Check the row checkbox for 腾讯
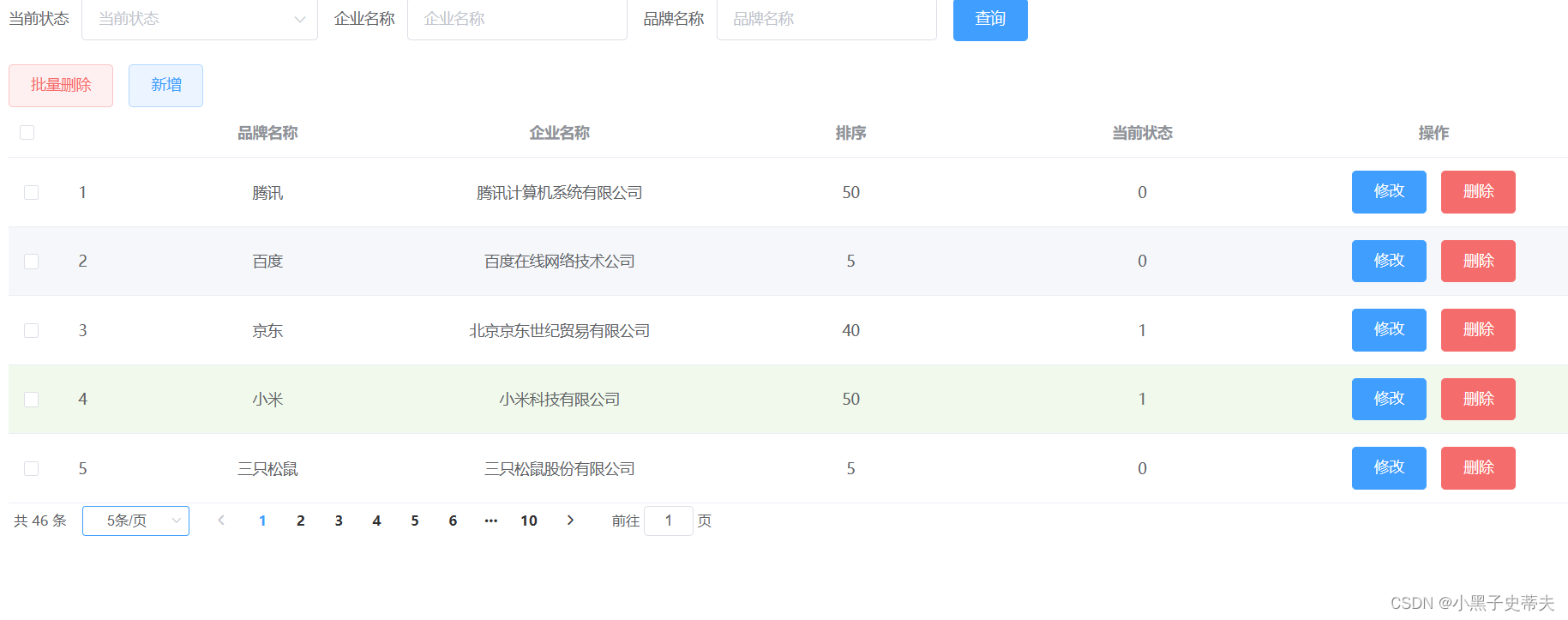 [32, 192]
